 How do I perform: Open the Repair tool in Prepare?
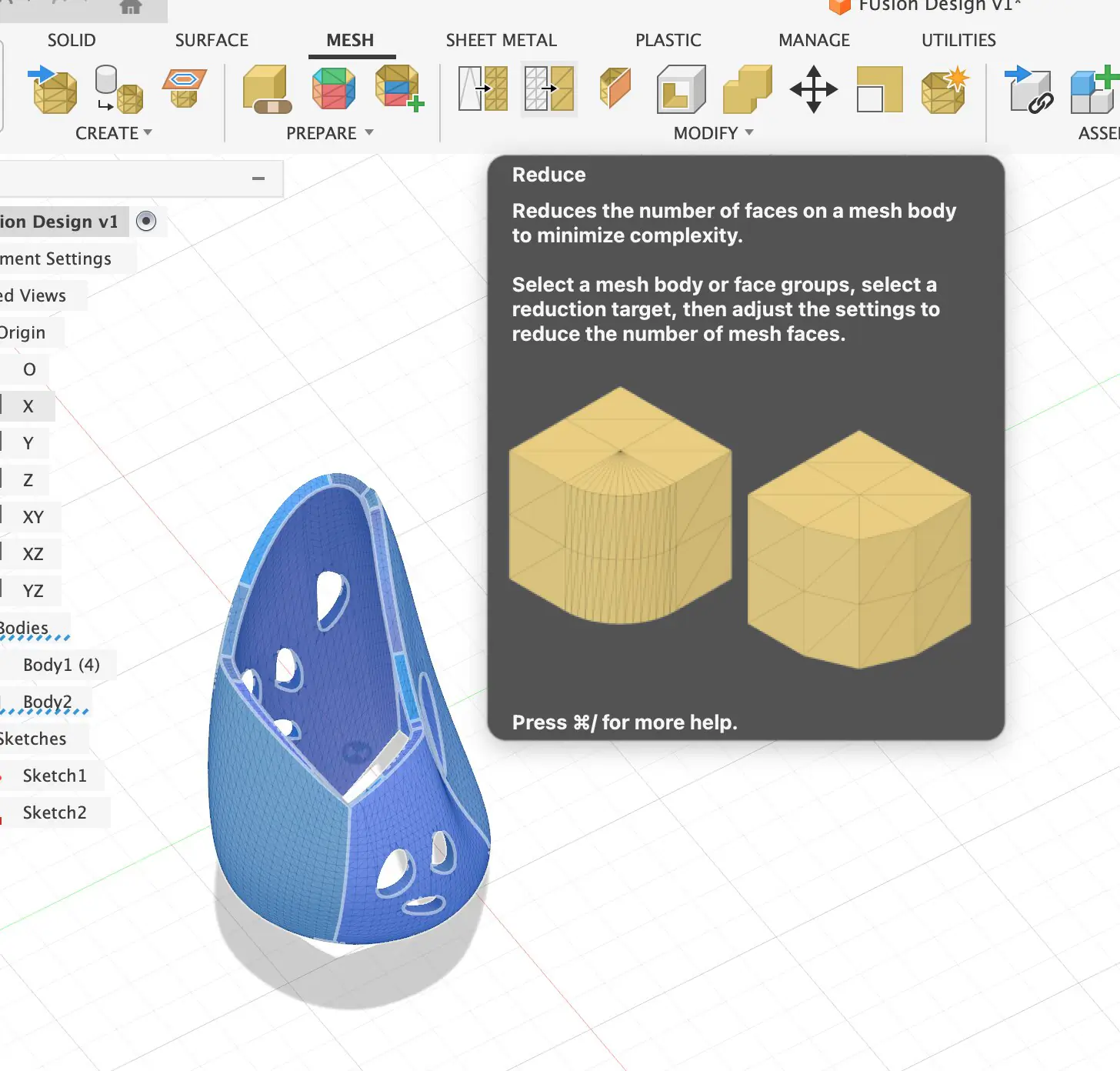point(265,91)
